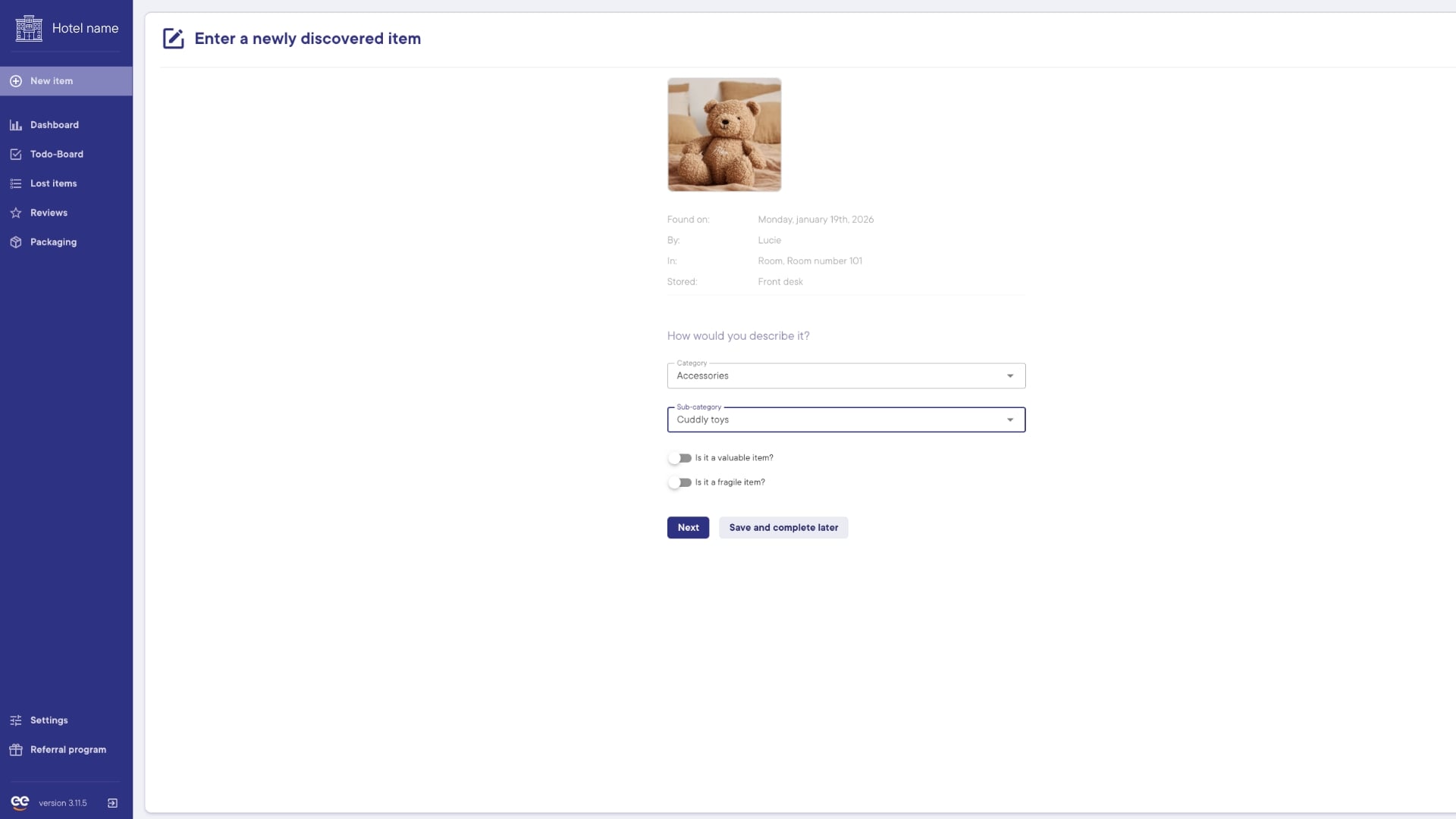Open the Category dropdown arrow
The width and height of the screenshot is (1456, 819).
1009,376
